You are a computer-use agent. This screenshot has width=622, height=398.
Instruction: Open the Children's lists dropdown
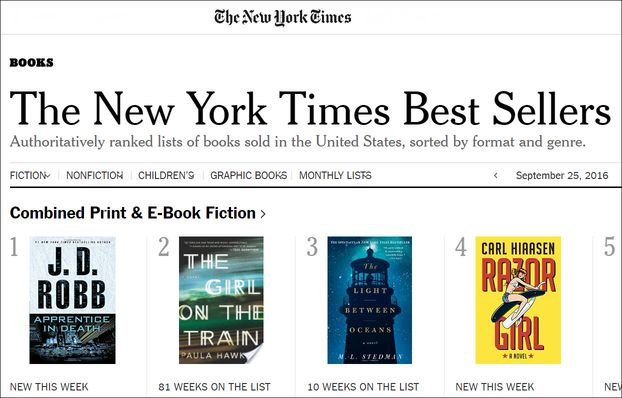[166, 175]
